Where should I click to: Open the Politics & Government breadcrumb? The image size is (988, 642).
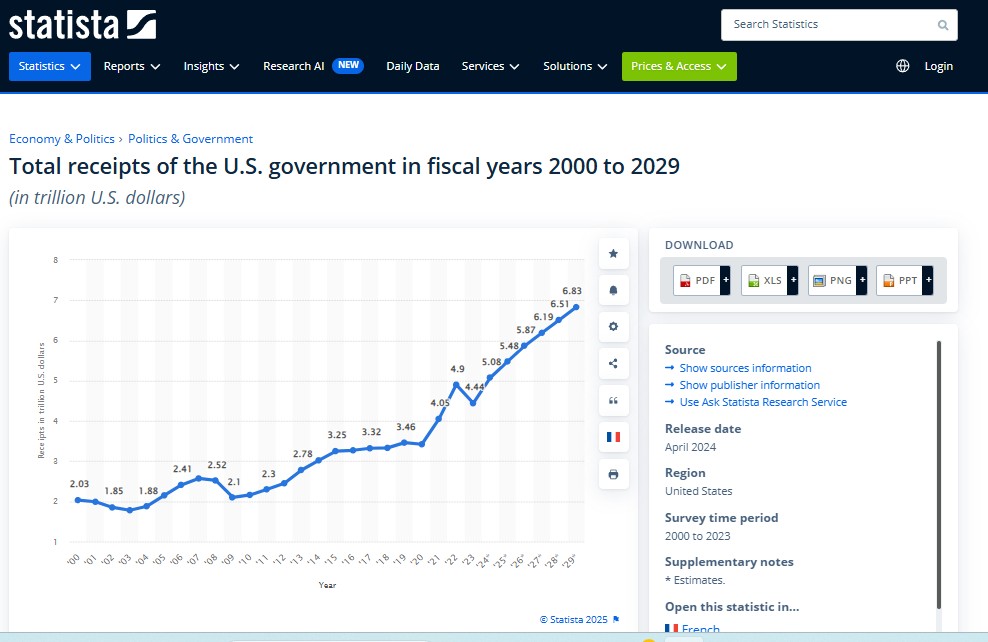tap(190, 139)
